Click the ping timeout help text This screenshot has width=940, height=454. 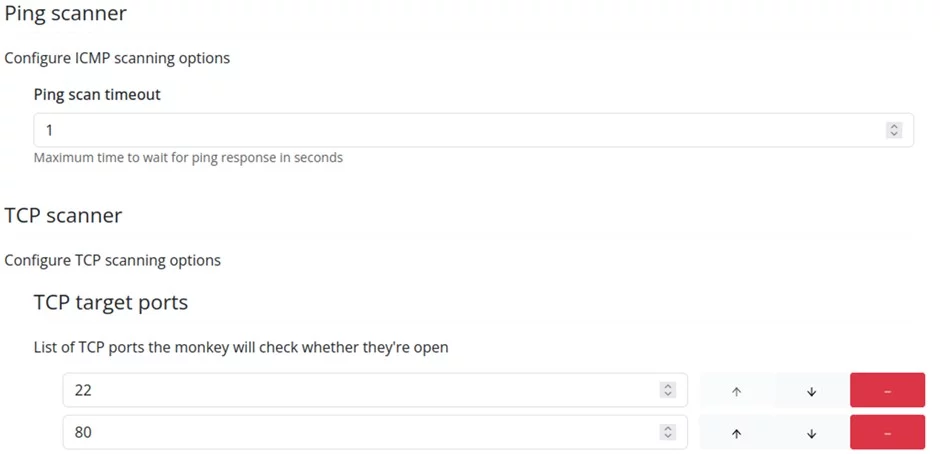pos(188,158)
